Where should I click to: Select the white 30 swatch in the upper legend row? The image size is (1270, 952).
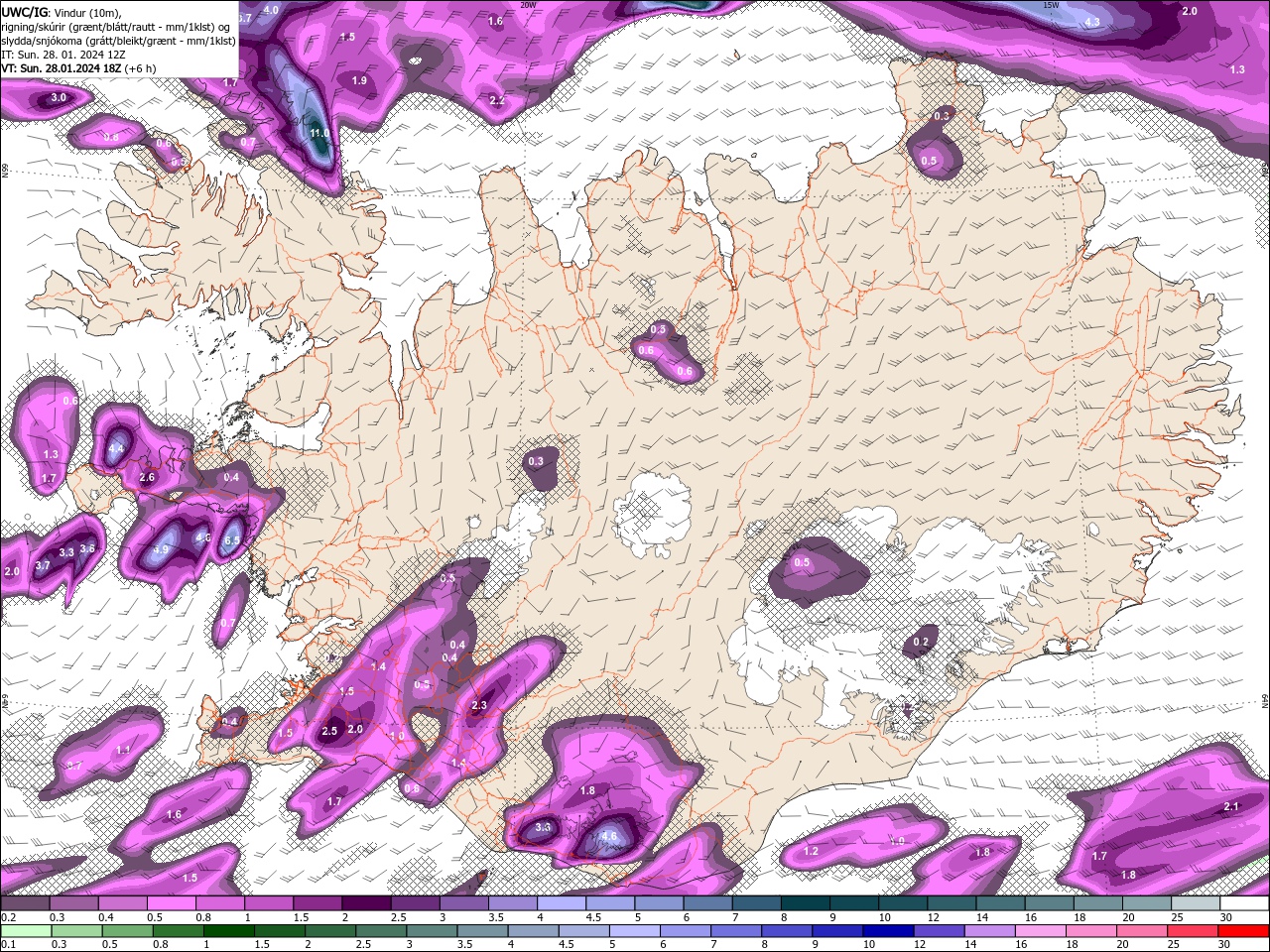click(1244, 903)
